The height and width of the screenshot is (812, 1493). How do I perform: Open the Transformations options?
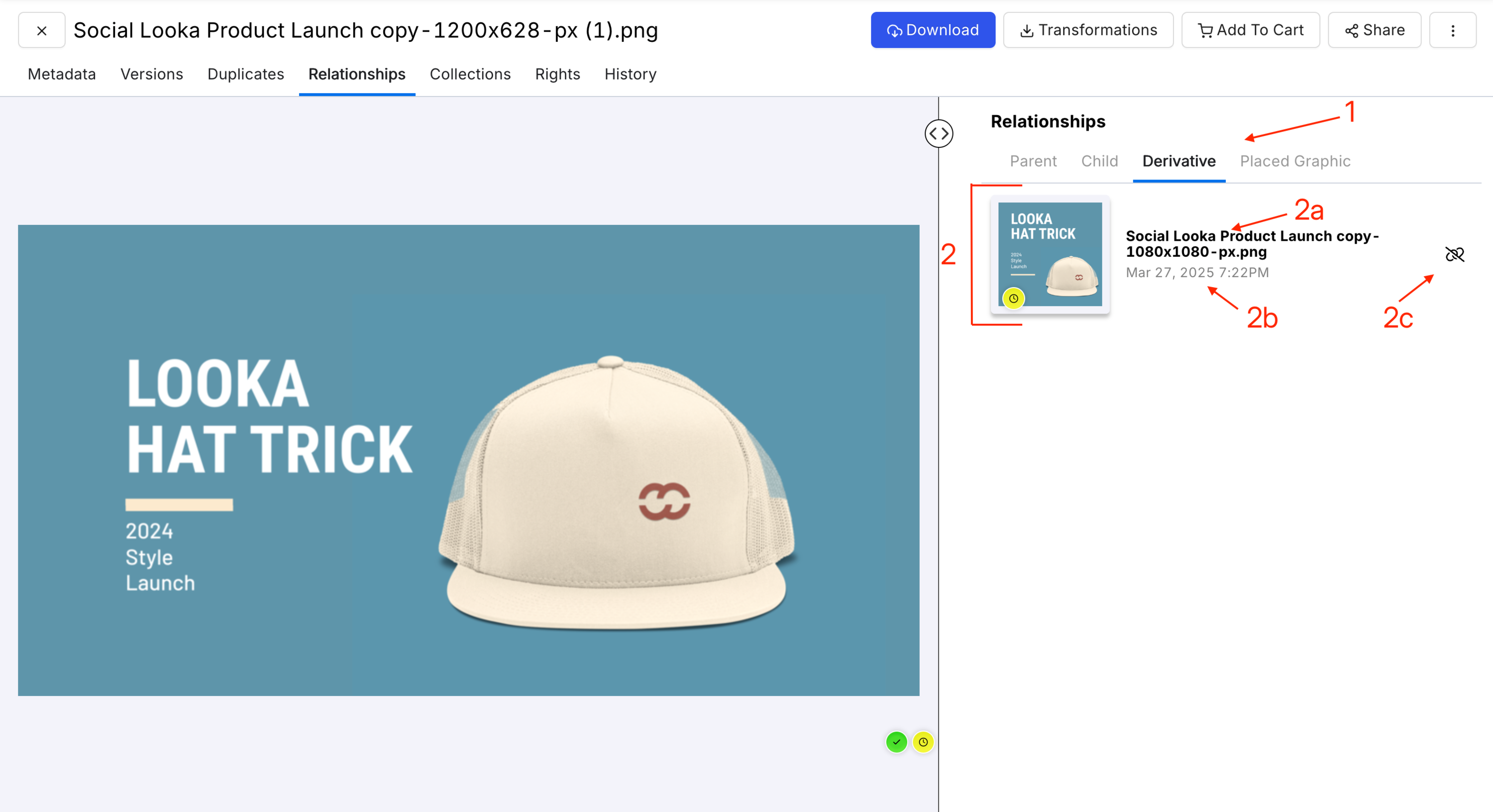(1087, 30)
